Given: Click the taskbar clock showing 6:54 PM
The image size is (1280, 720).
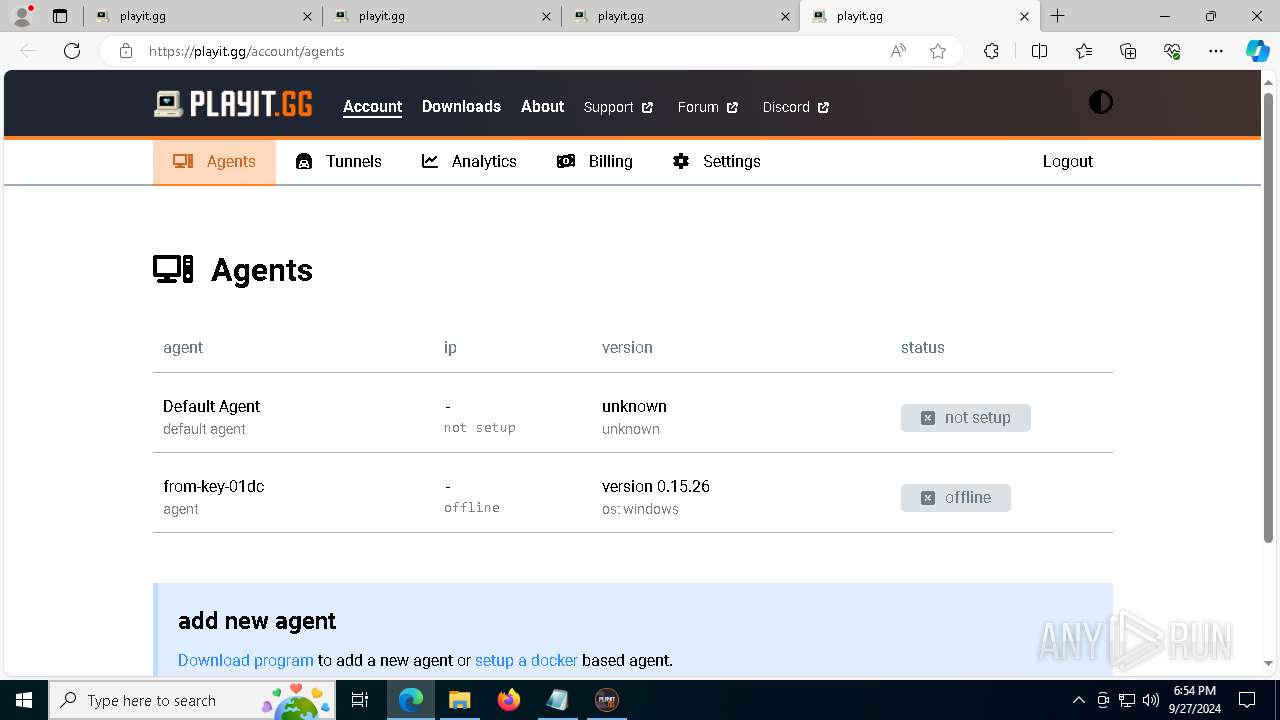Looking at the screenshot, I should pyautogui.click(x=1195, y=700).
